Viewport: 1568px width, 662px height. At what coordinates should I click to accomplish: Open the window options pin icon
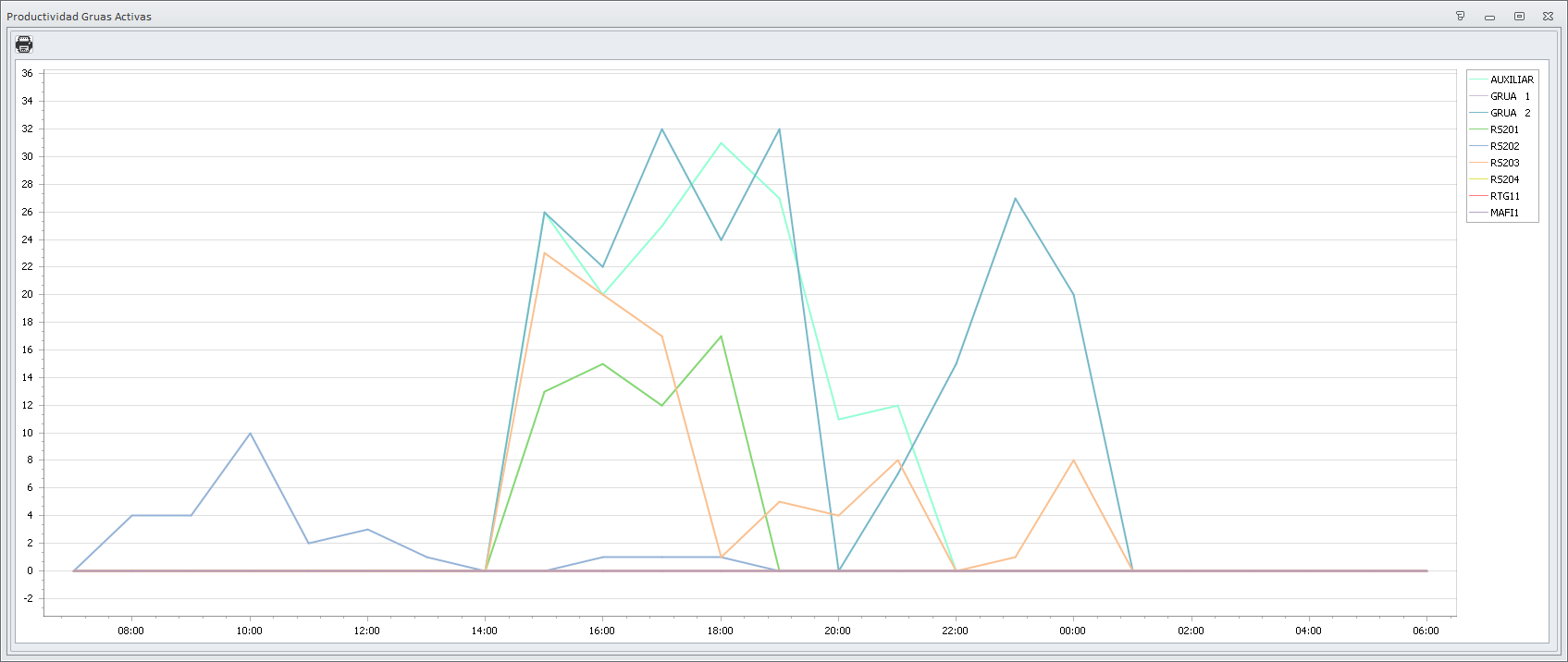1461,16
